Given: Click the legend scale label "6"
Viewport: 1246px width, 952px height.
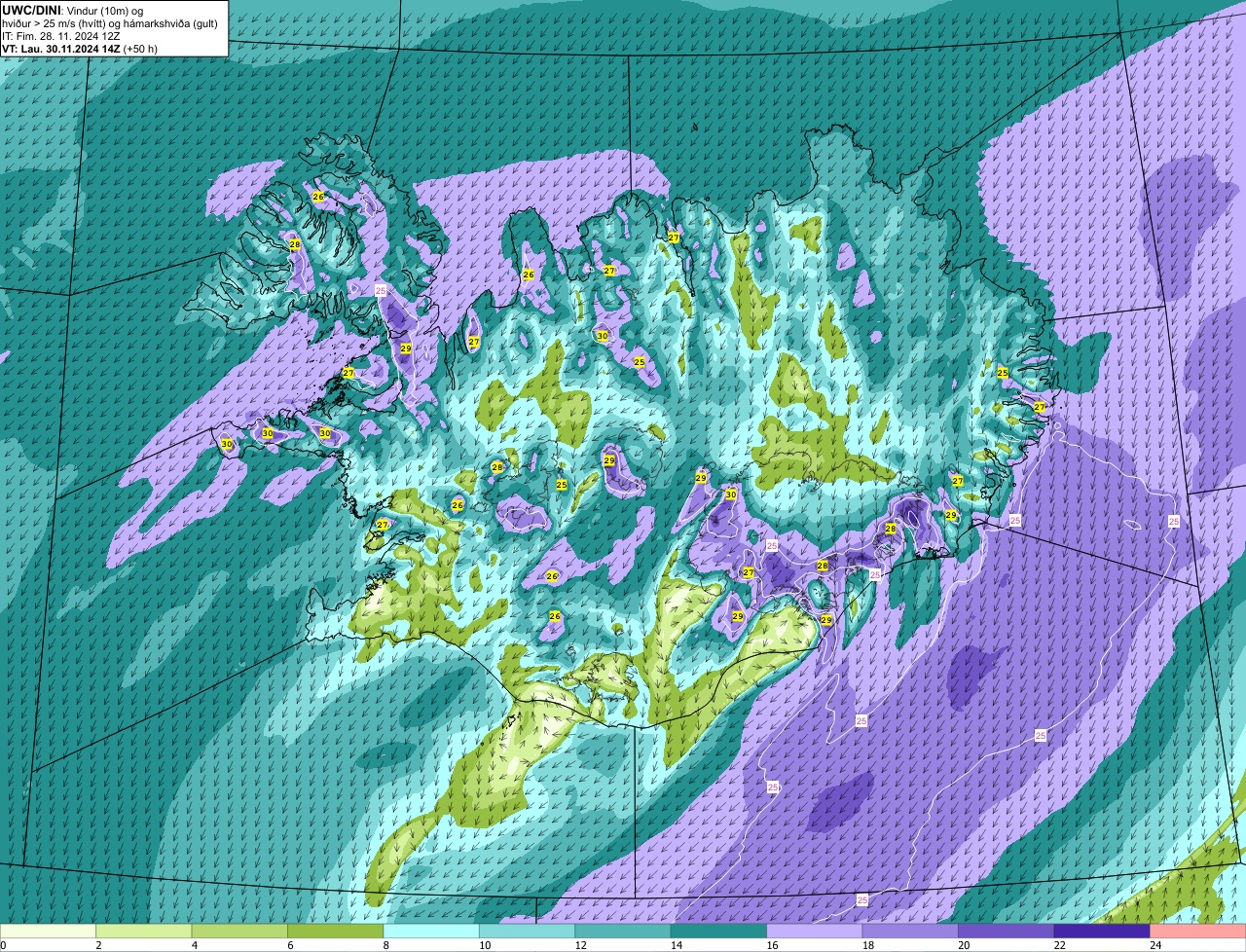Looking at the screenshot, I should (x=290, y=945).
